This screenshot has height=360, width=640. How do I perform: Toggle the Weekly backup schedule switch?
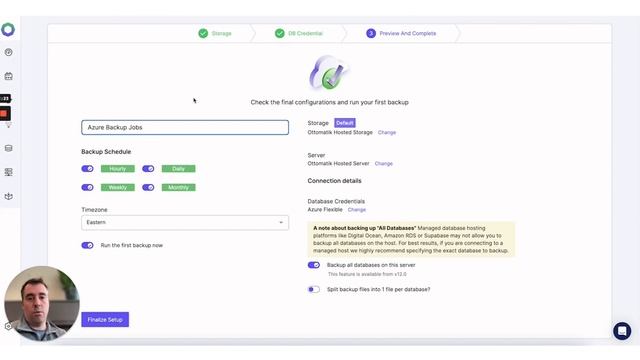point(87,187)
